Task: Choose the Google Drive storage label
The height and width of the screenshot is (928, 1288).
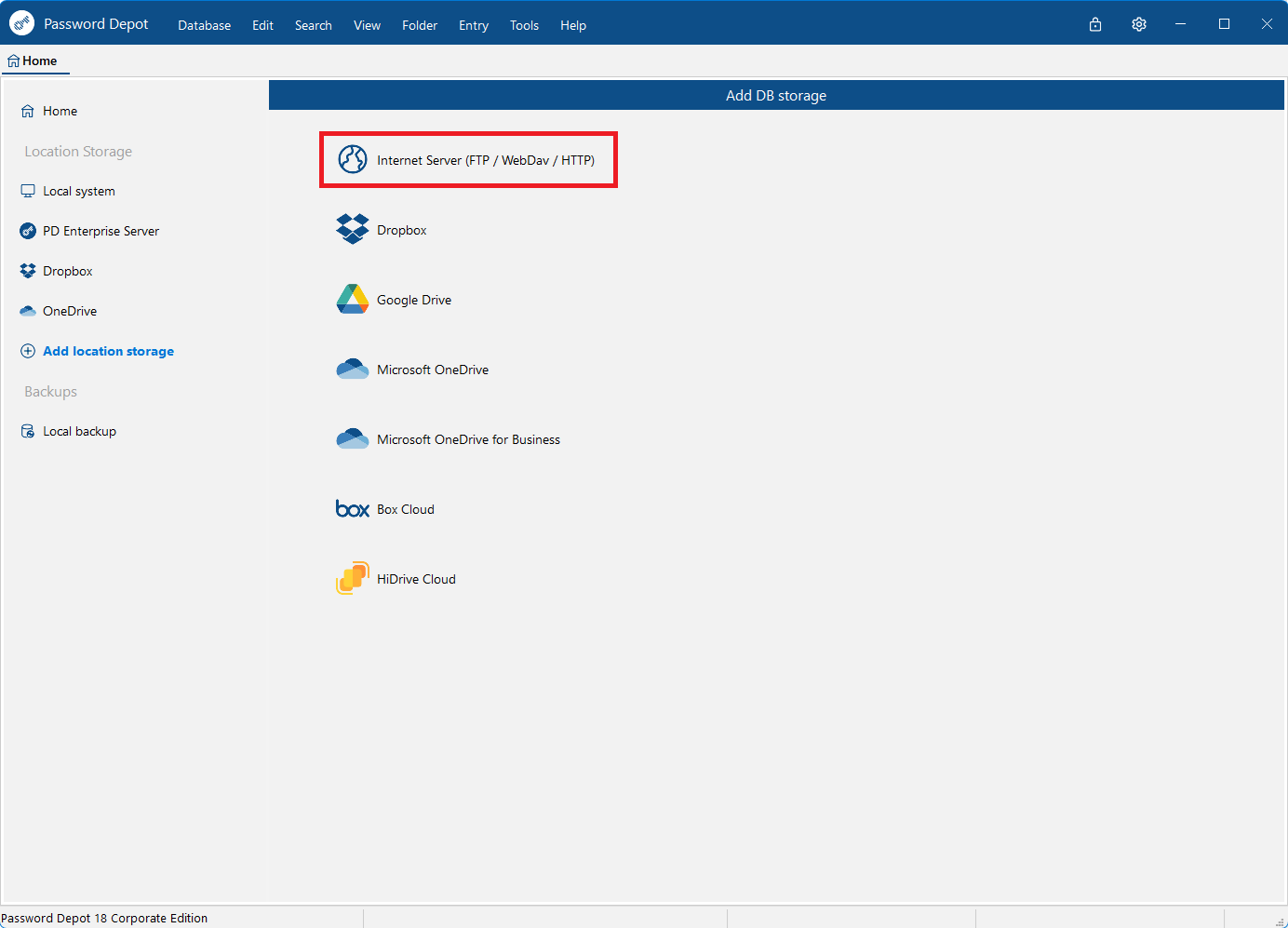Action: point(414,300)
